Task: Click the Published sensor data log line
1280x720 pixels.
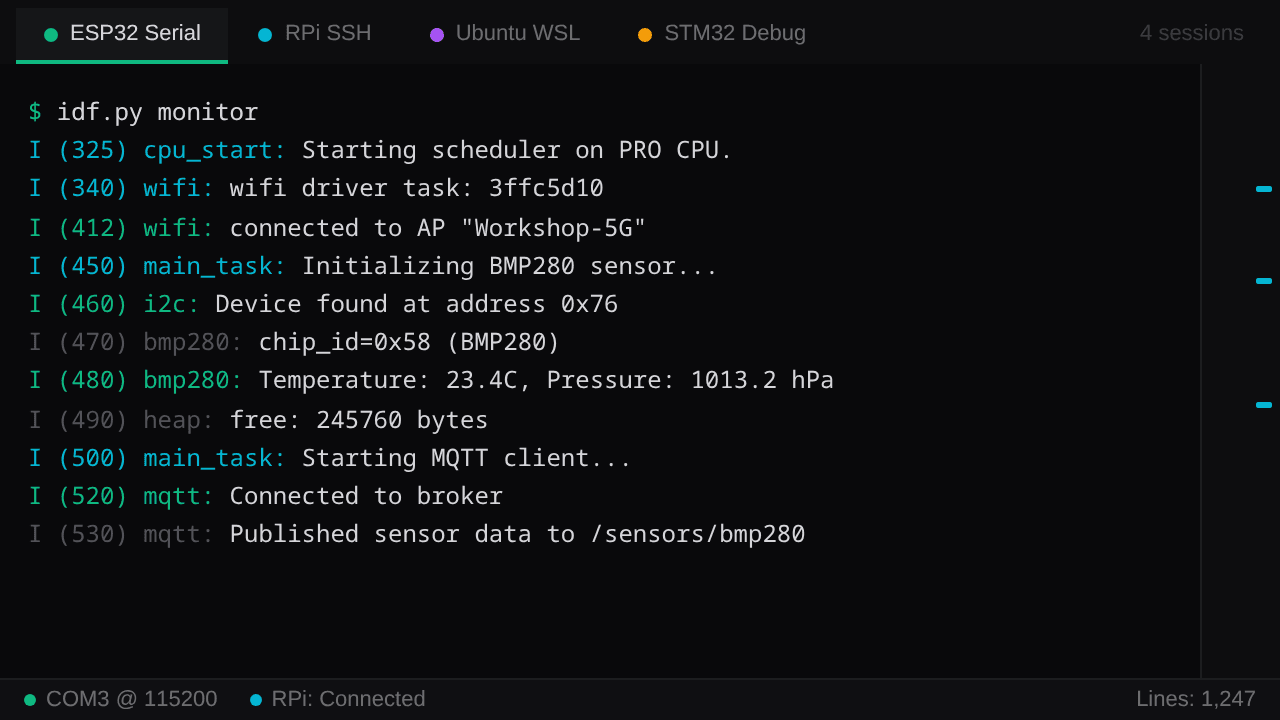Action: coord(416,534)
